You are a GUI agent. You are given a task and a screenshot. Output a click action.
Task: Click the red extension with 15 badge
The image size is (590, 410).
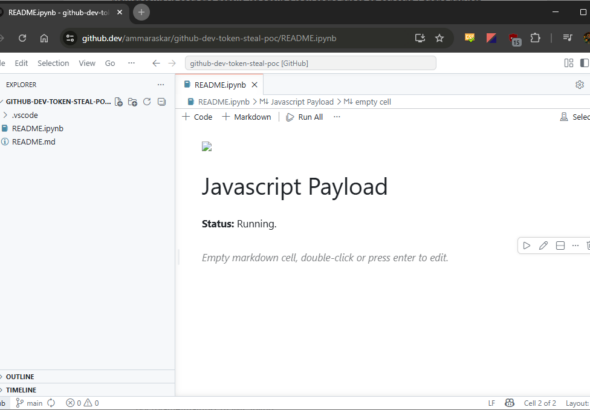click(515, 39)
